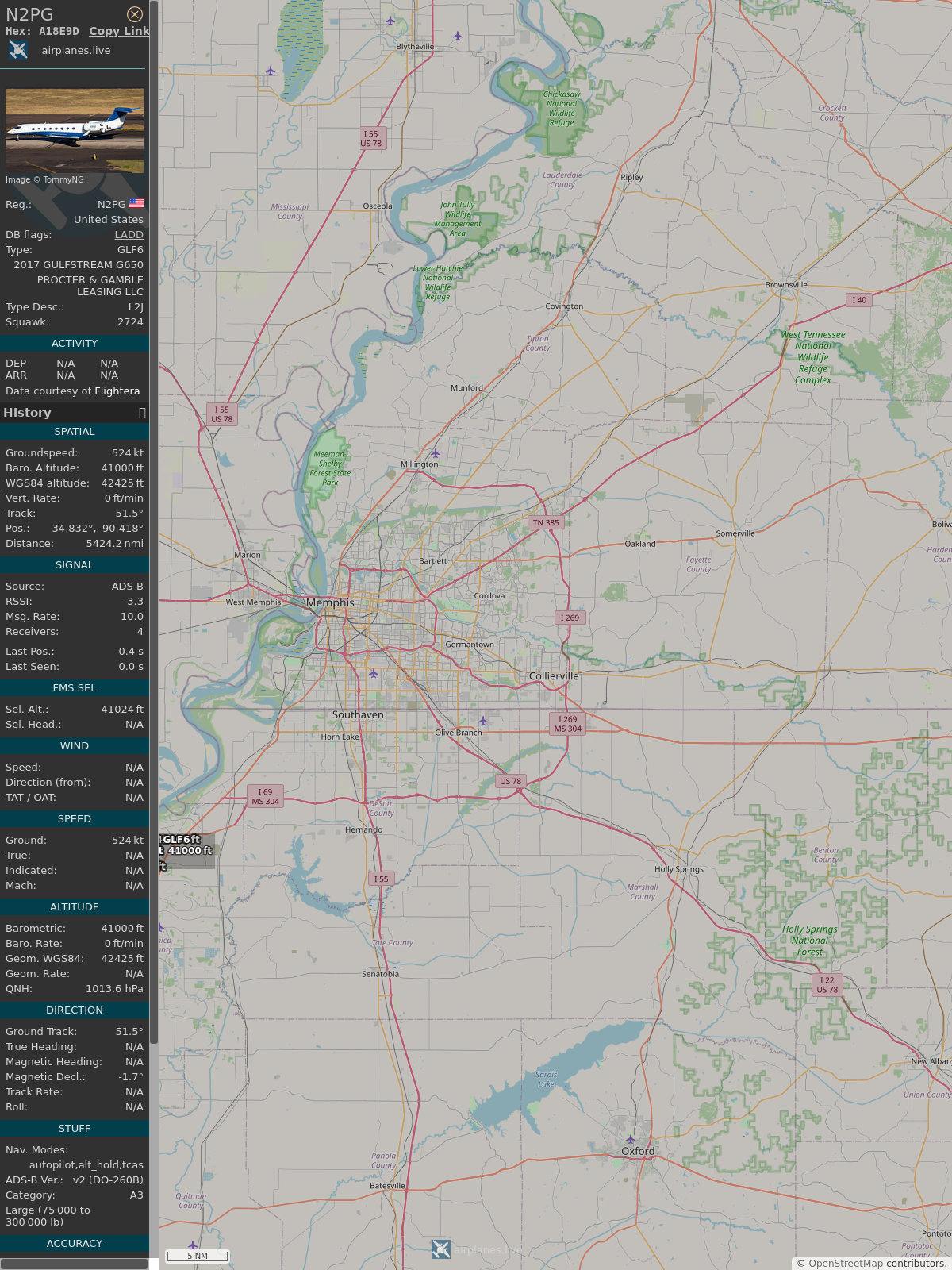This screenshot has width=952, height=1270.
Task: Click the airport icon near Millington
Action: (435, 454)
